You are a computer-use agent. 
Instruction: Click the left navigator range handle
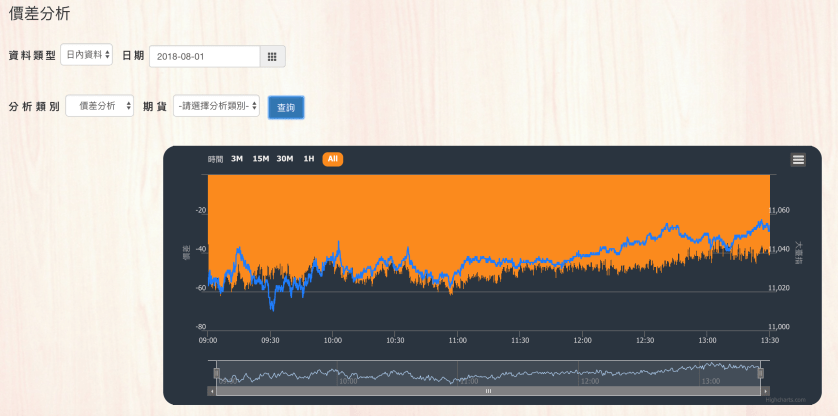click(x=216, y=373)
